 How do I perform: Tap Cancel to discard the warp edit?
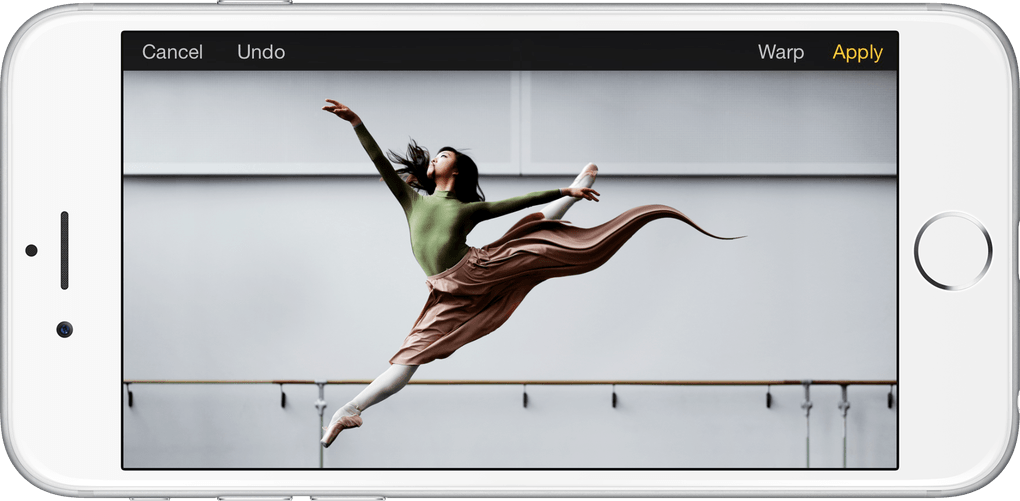(x=172, y=52)
